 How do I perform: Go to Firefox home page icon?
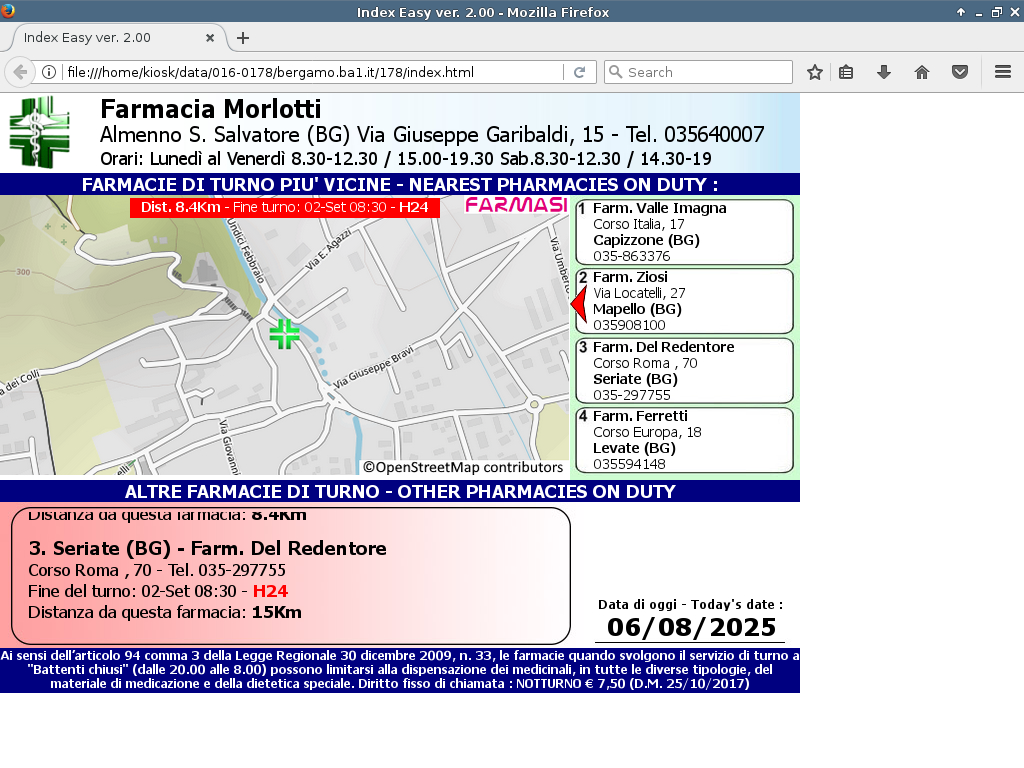922,72
